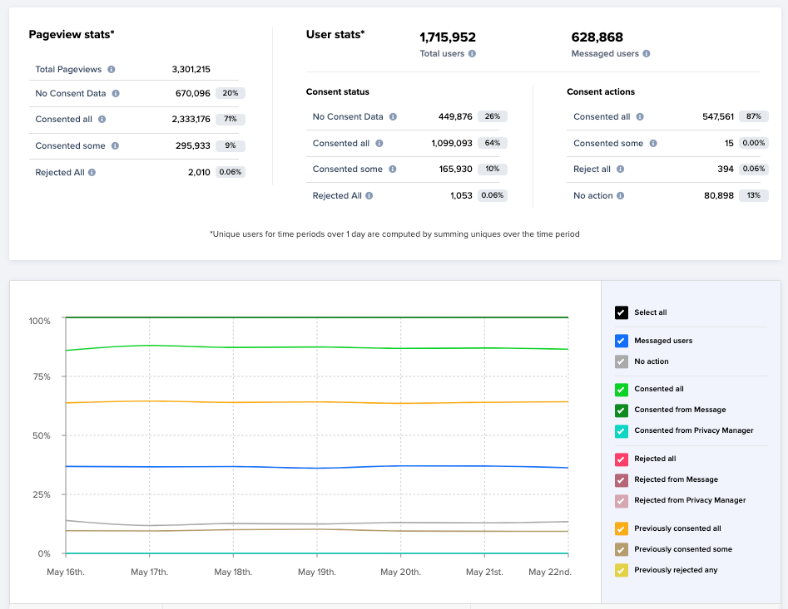Click info icon beside Reject all action
The image size is (788, 609).
coord(618,169)
